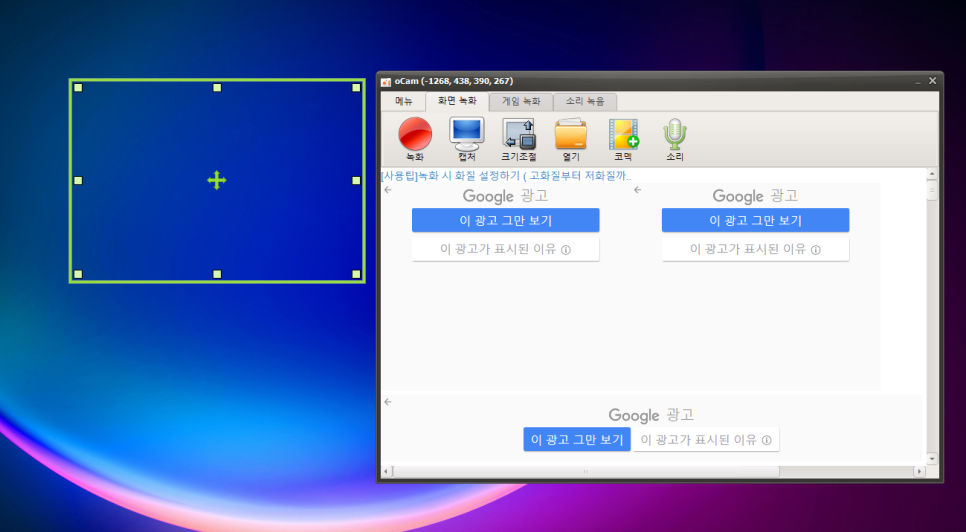This screenshot has height=532, width=966.
Task: Open the 크기조절 resize icon
Action: click(x=519, y=139)
